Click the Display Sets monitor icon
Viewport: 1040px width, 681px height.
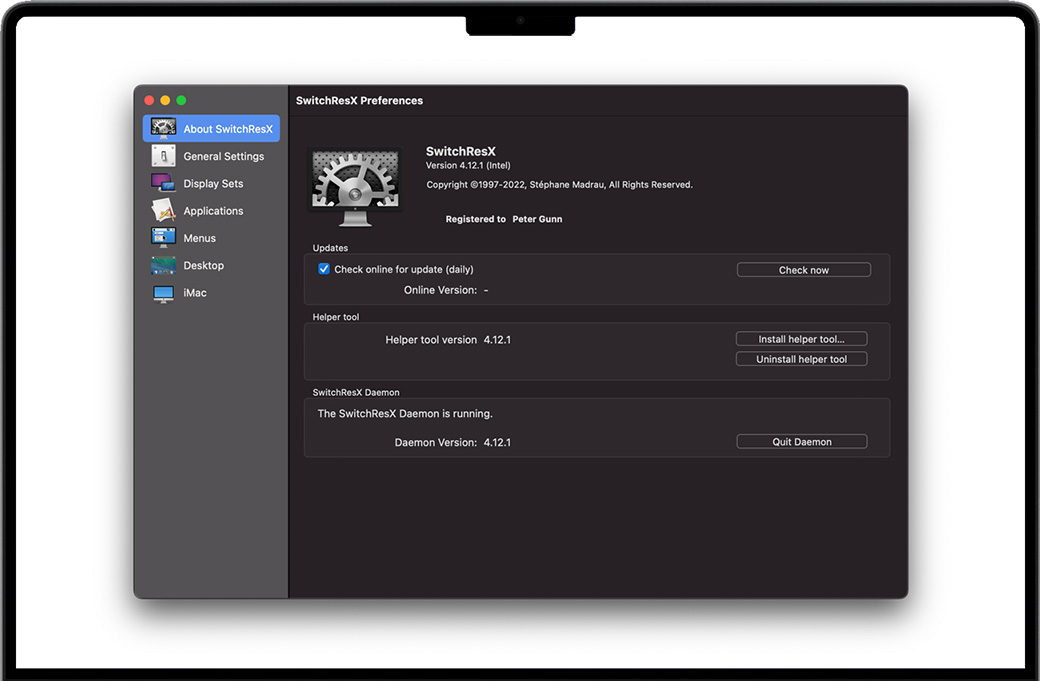(163, 183)
